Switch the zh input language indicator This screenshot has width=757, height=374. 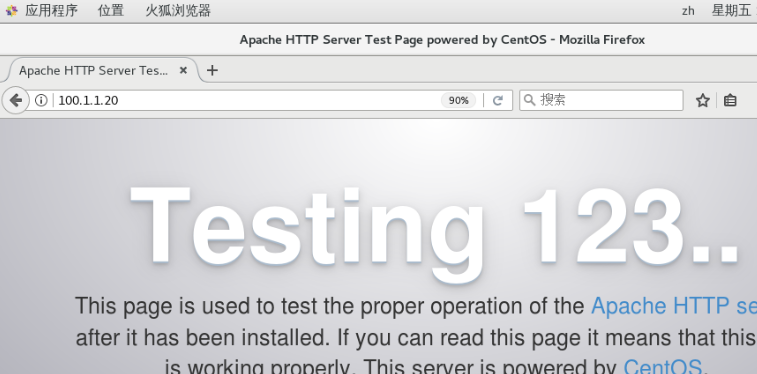(x=688, y=11)
